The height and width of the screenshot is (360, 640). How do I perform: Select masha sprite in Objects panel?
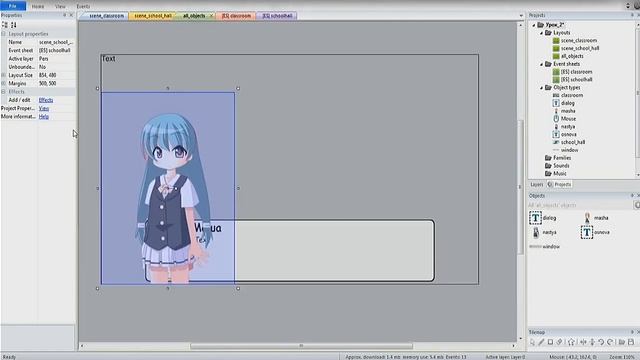596,218
